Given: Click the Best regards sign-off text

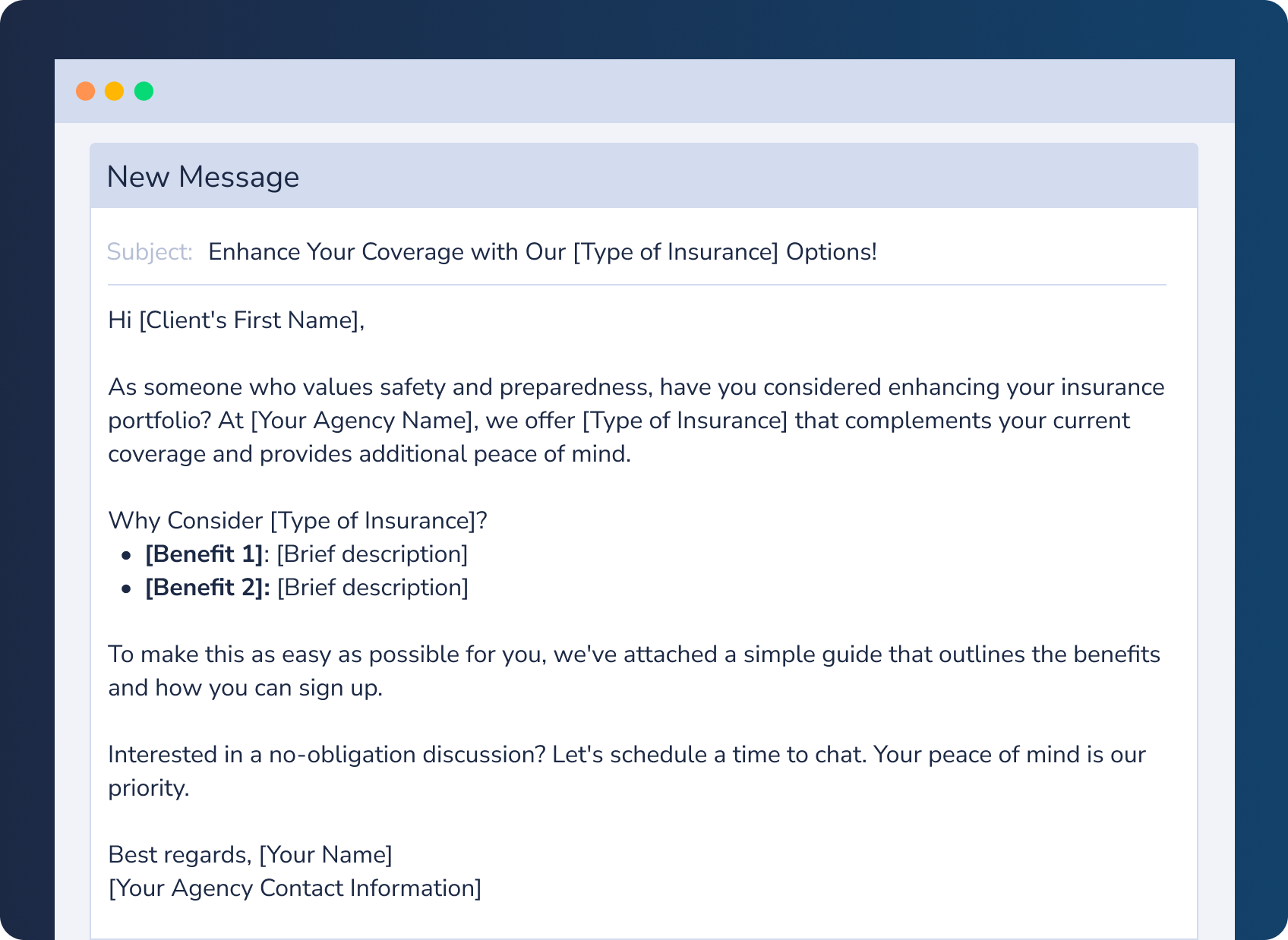Looking at the screenshot, I should pyautogui.click(x=179, y=855).
